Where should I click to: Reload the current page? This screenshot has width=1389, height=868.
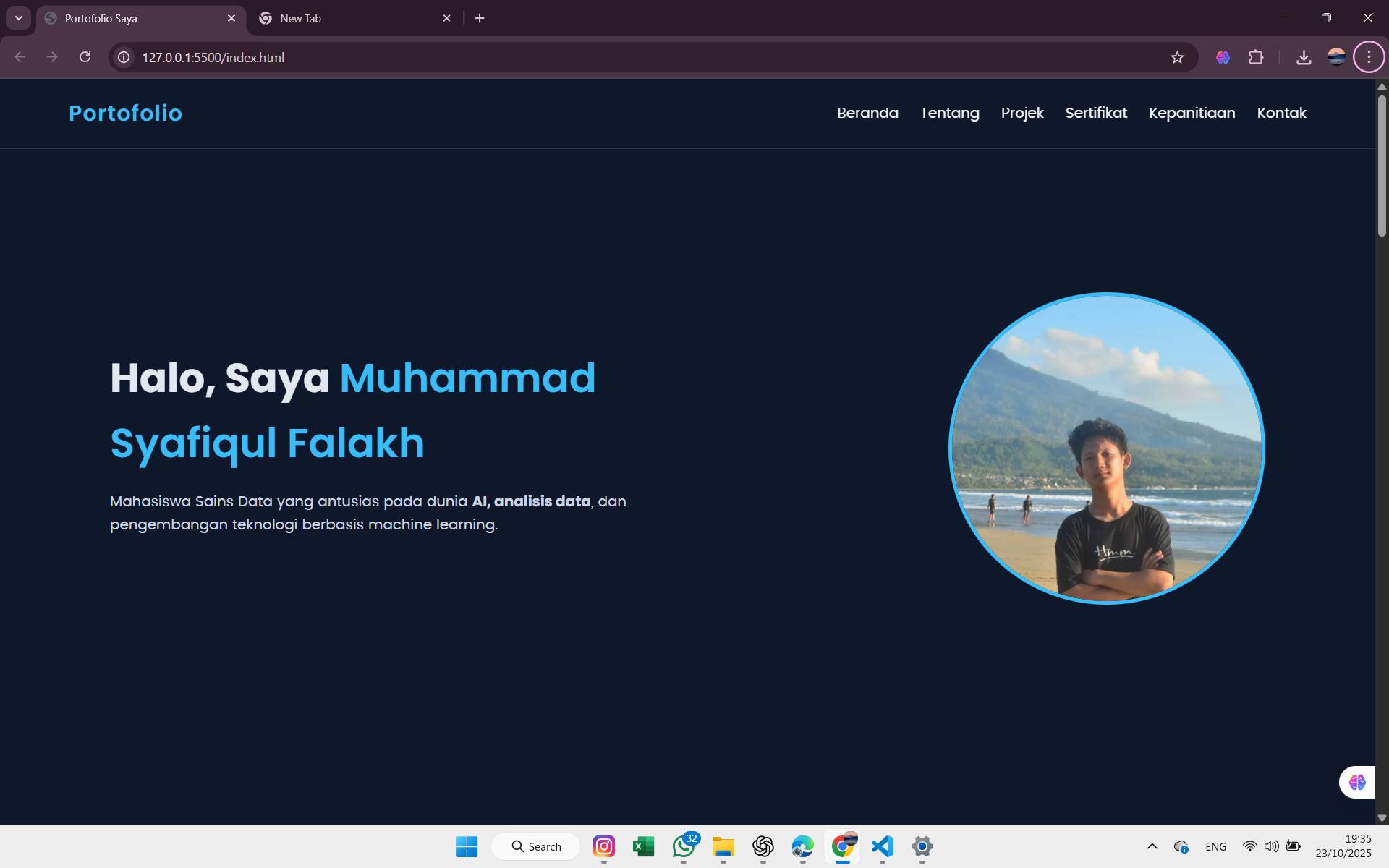85,57
